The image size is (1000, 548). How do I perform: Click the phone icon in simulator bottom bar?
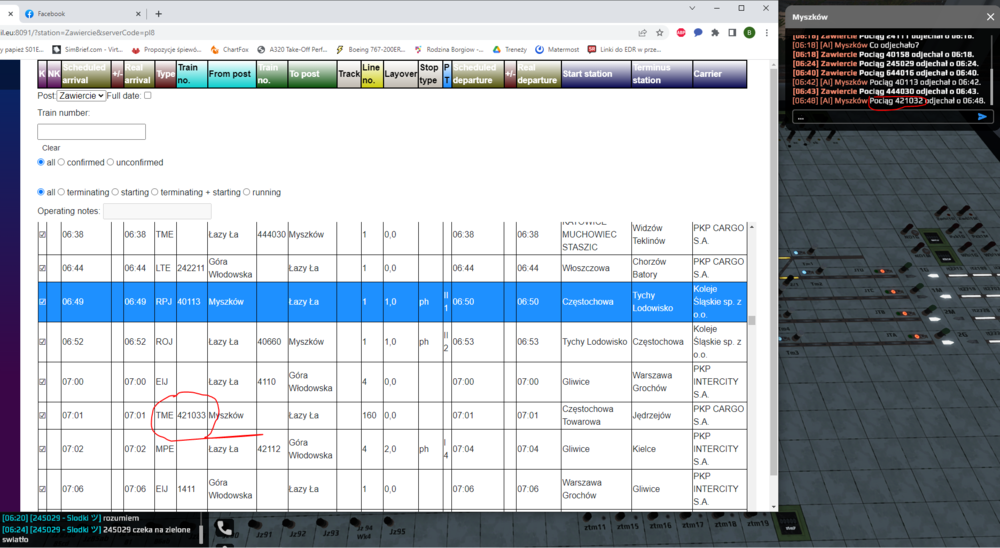pyautogui.click(x=224, y=529)
